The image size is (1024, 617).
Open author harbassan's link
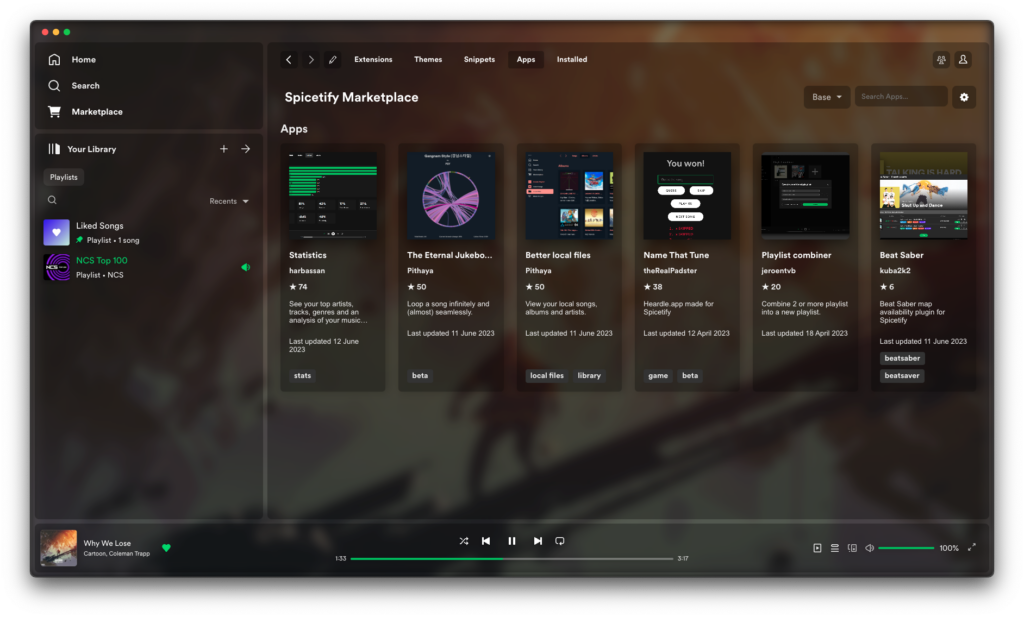(307, 270)
